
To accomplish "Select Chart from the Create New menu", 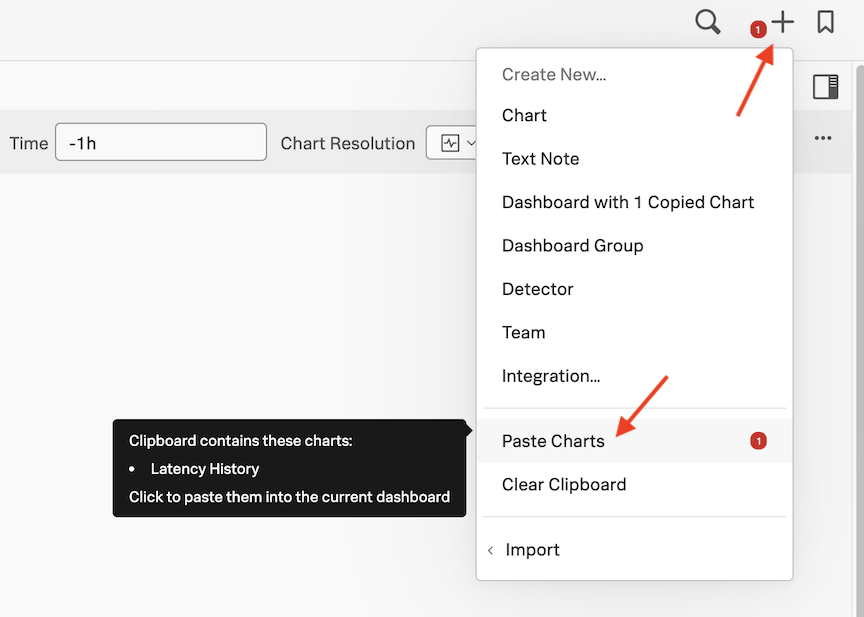I will (x=524, y=115).
